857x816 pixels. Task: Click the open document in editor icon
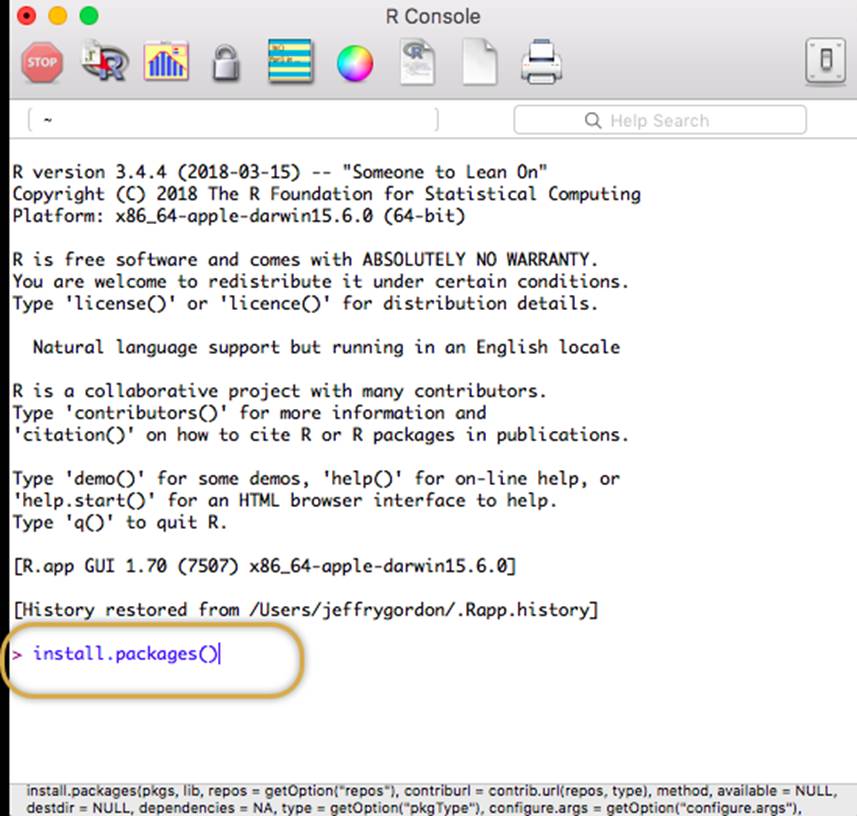point(416,63)
